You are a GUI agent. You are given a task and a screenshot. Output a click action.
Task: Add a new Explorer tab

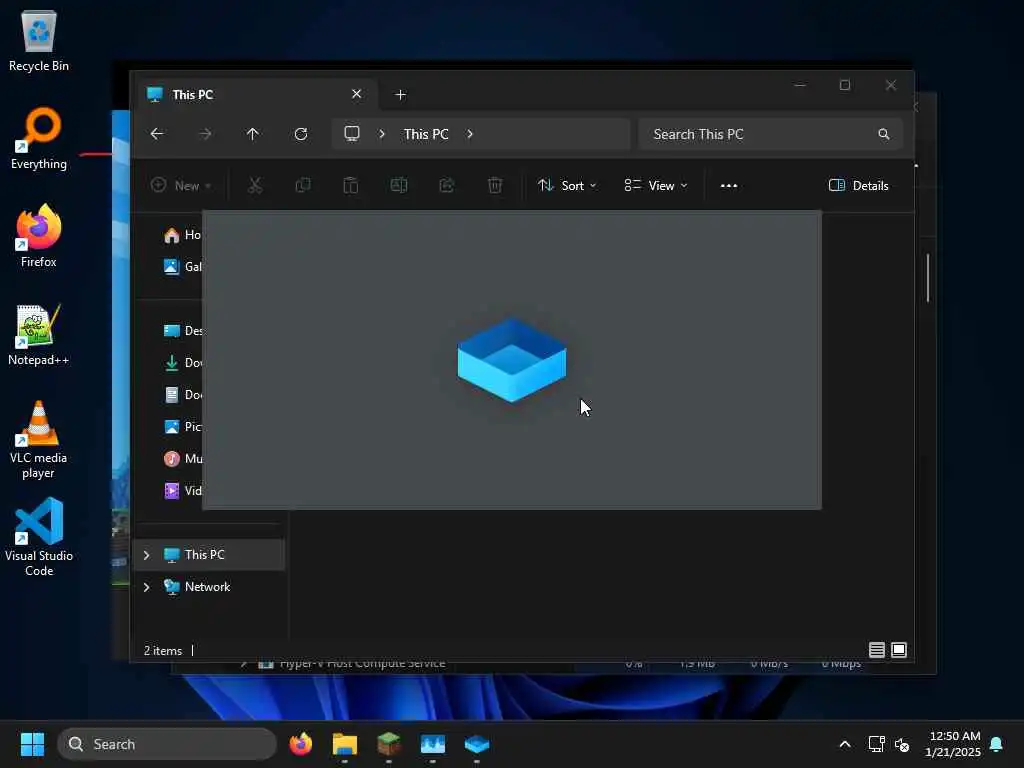pos(400,95)
